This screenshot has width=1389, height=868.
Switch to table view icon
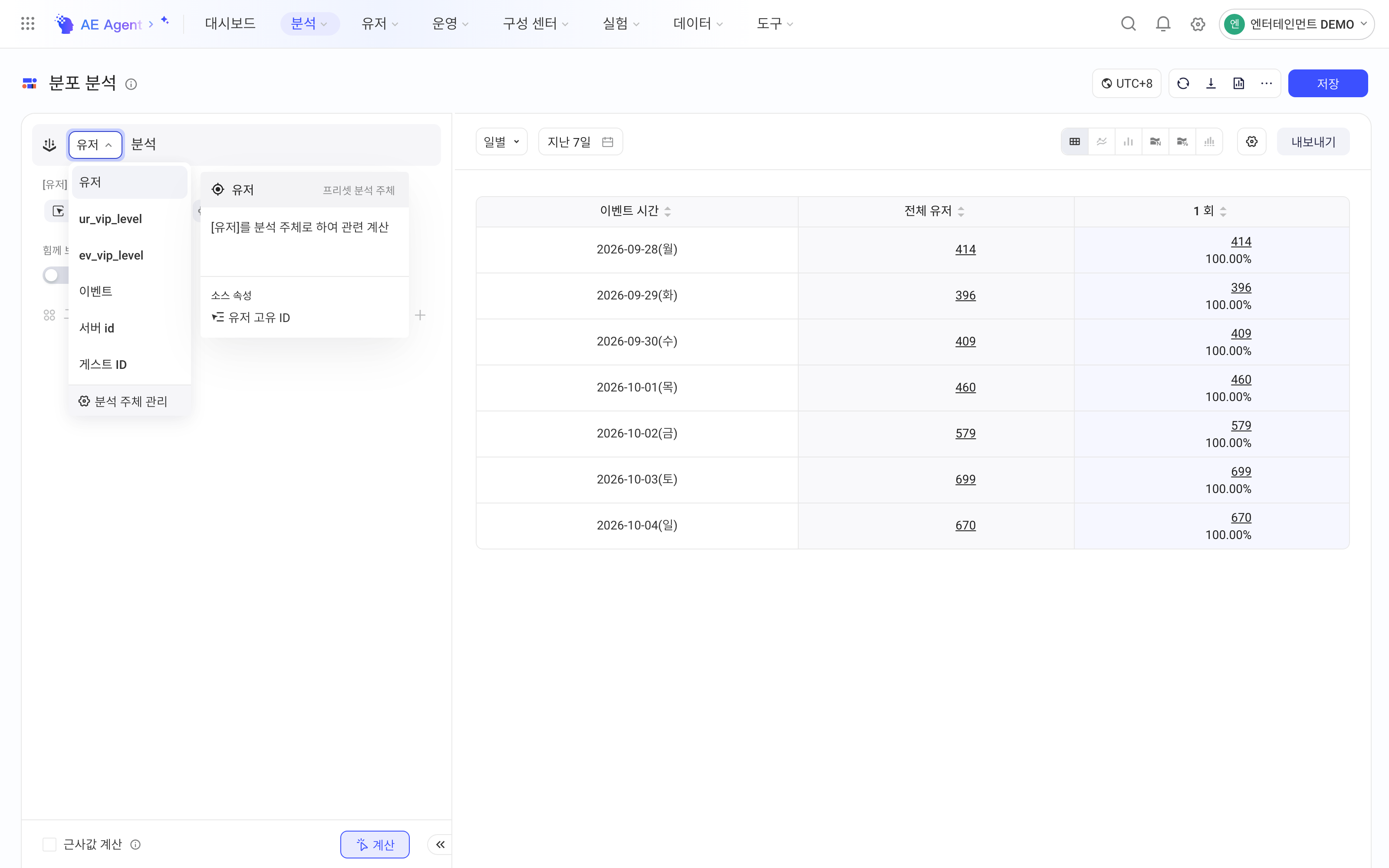pos(1074,142)
